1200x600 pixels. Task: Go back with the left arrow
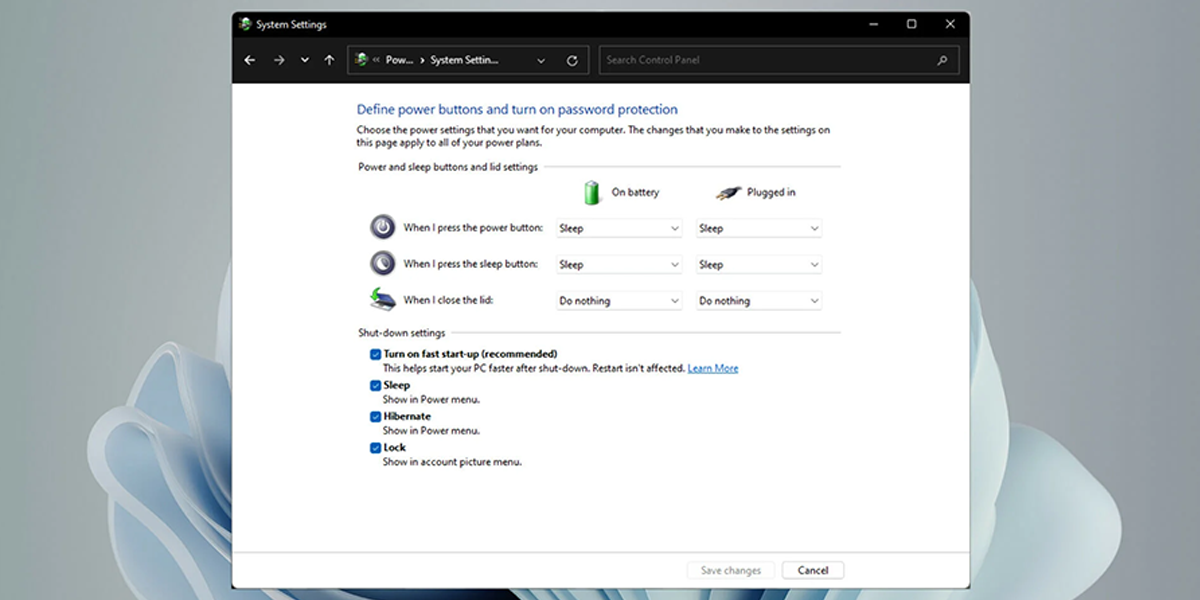click(250, 60)
